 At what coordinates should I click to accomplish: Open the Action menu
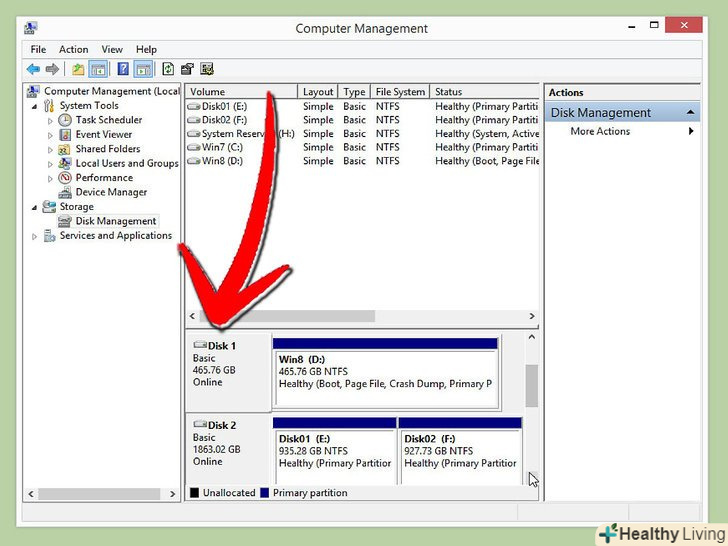73,49
